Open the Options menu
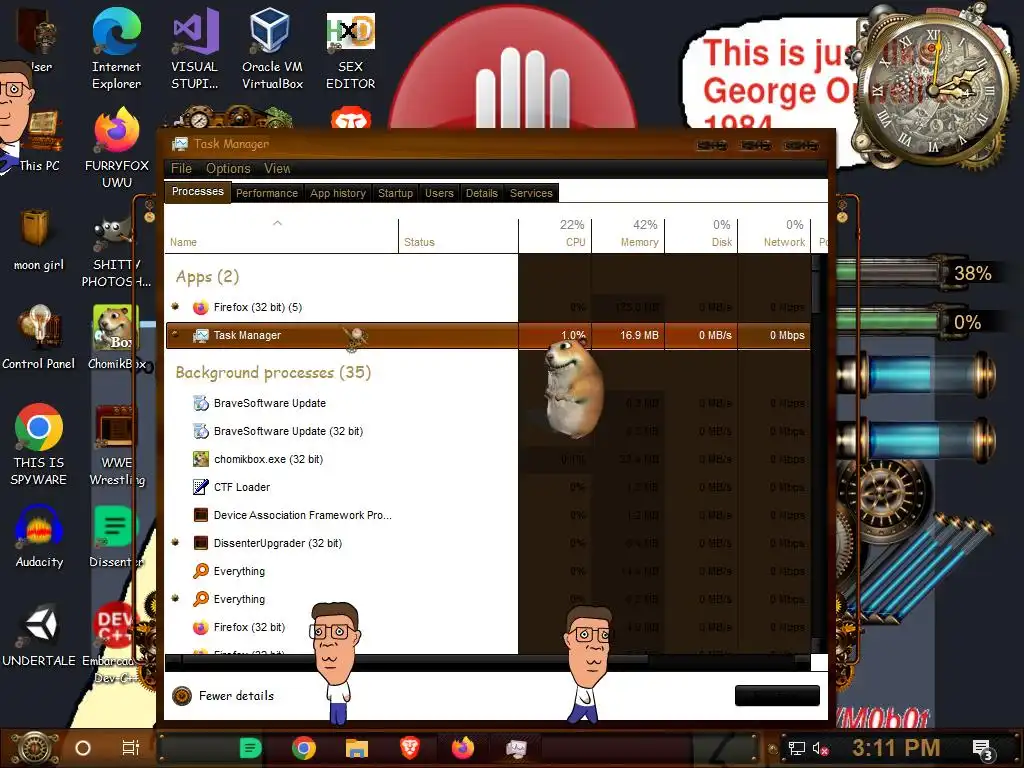1024x768 pixels. (228, 168)
